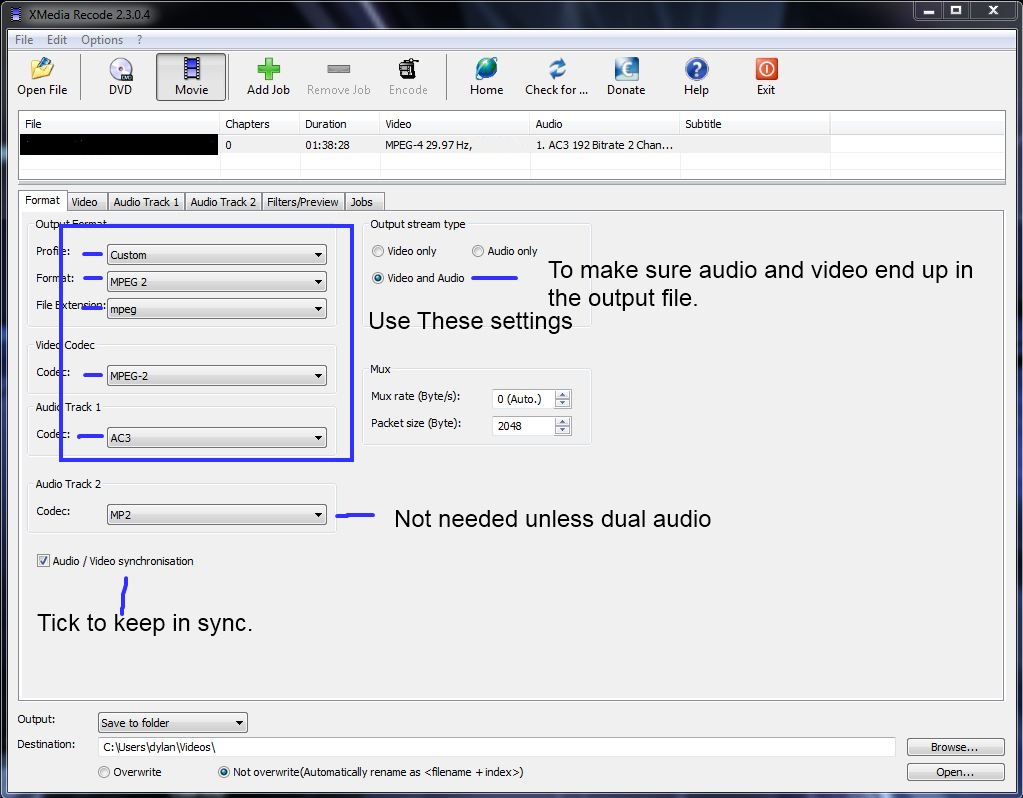Switch to the Filters/Preview tab
Image resolution: width=1023 pixels, height=798 pixels.
pos(303,202)
